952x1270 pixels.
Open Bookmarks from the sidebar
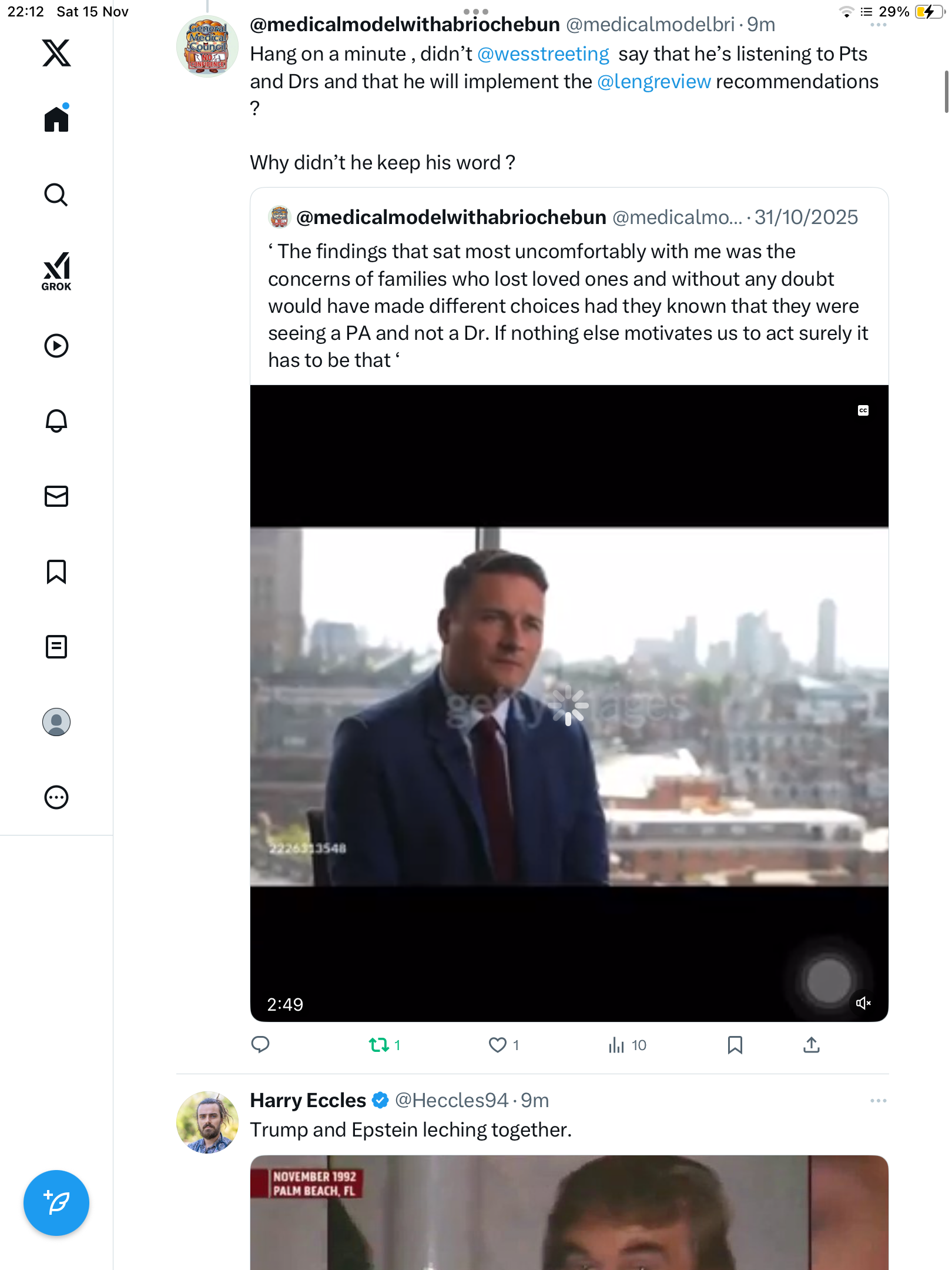point(56,571)
